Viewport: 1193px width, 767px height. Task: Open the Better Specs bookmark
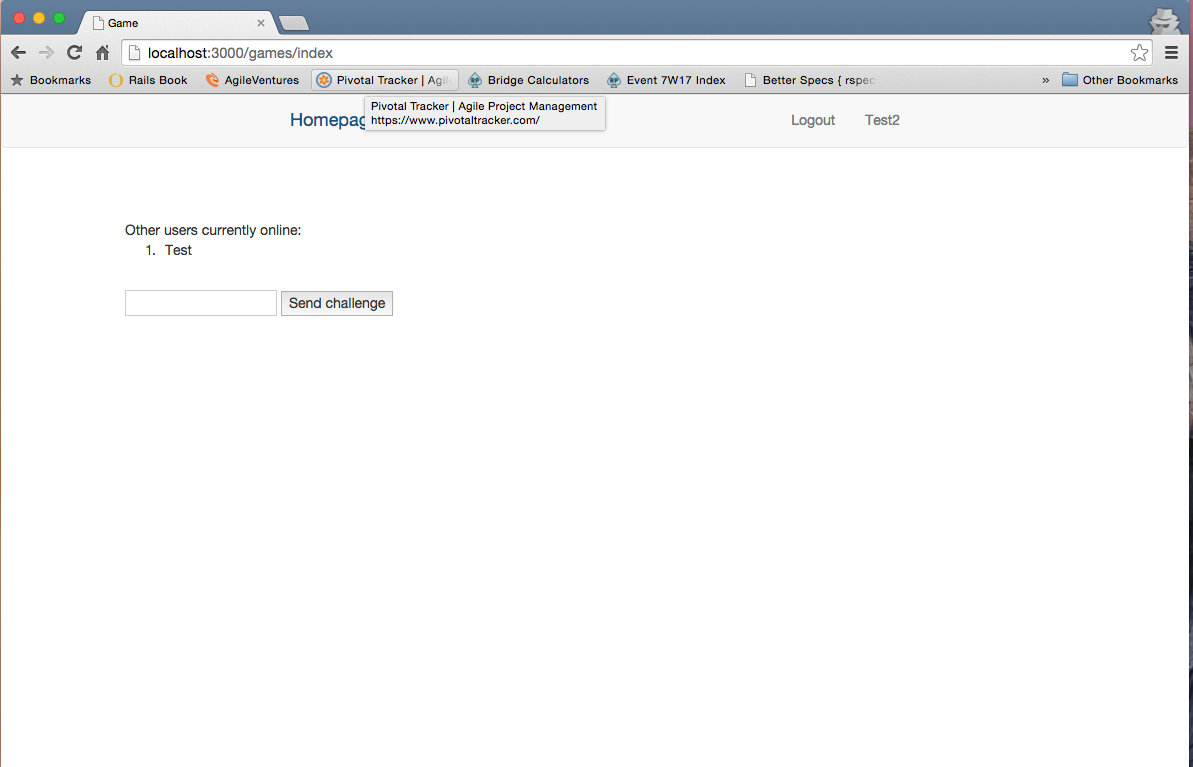[x=810, y=80]
